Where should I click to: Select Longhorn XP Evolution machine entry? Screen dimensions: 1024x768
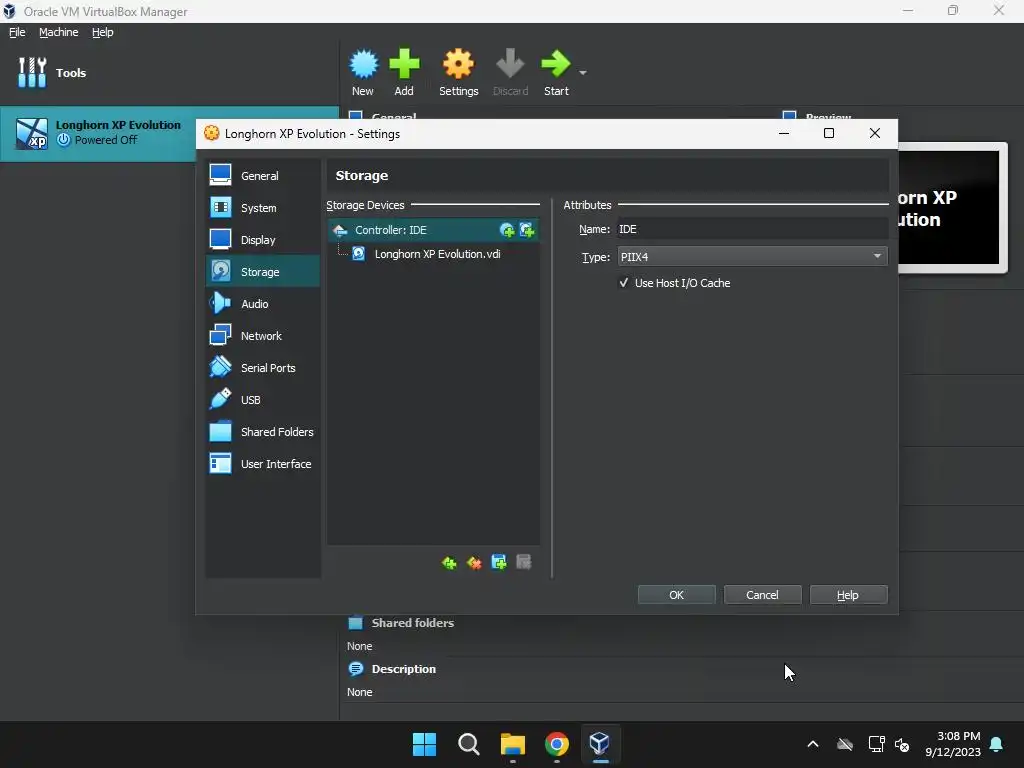click(169, 133)
